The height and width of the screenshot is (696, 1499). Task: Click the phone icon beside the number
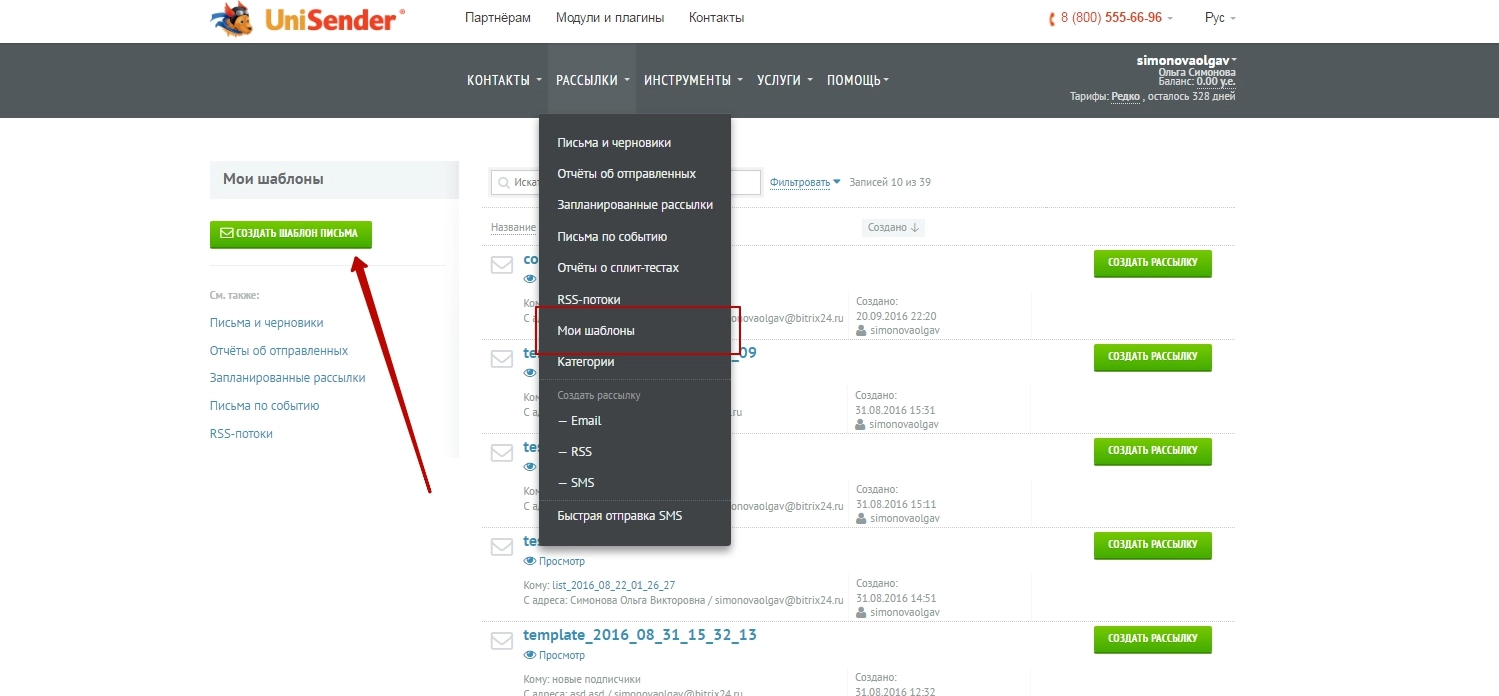point(1052,19)
